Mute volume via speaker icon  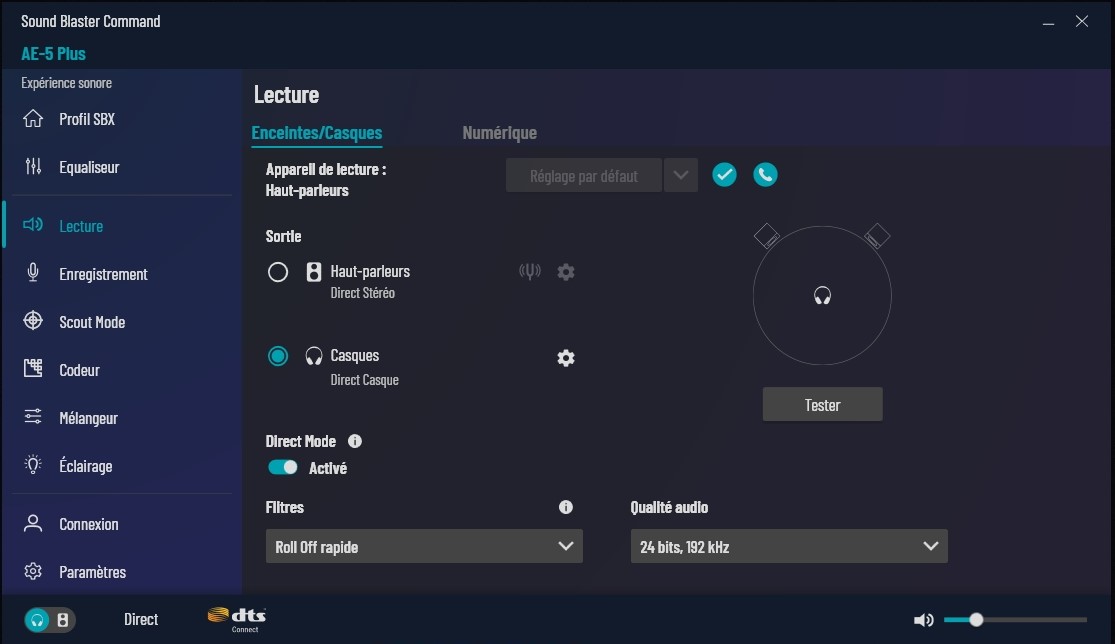click(x=923, y=620)
